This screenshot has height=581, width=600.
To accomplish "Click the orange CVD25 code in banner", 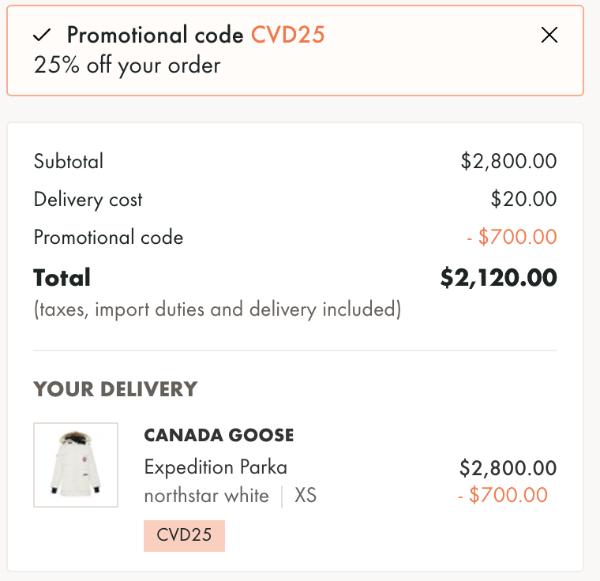I will point(288,35).
